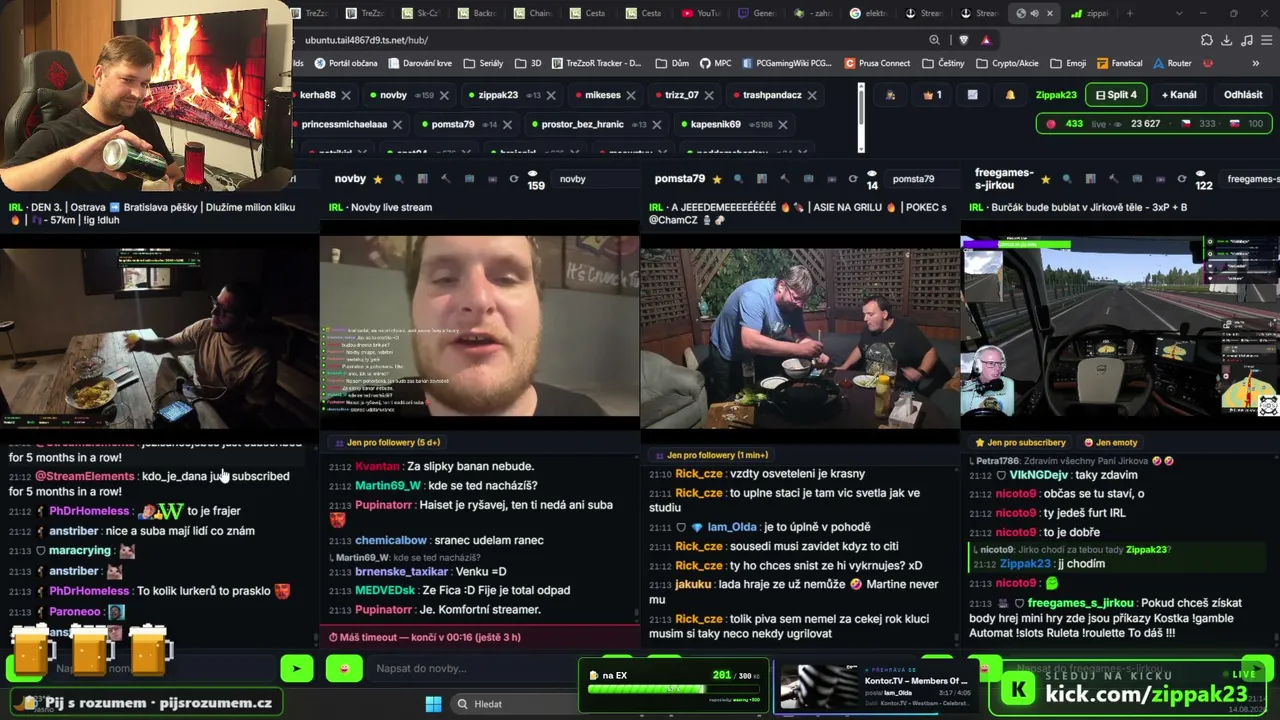Open the chart icon in pomsta79 panel

coord(761,179)
